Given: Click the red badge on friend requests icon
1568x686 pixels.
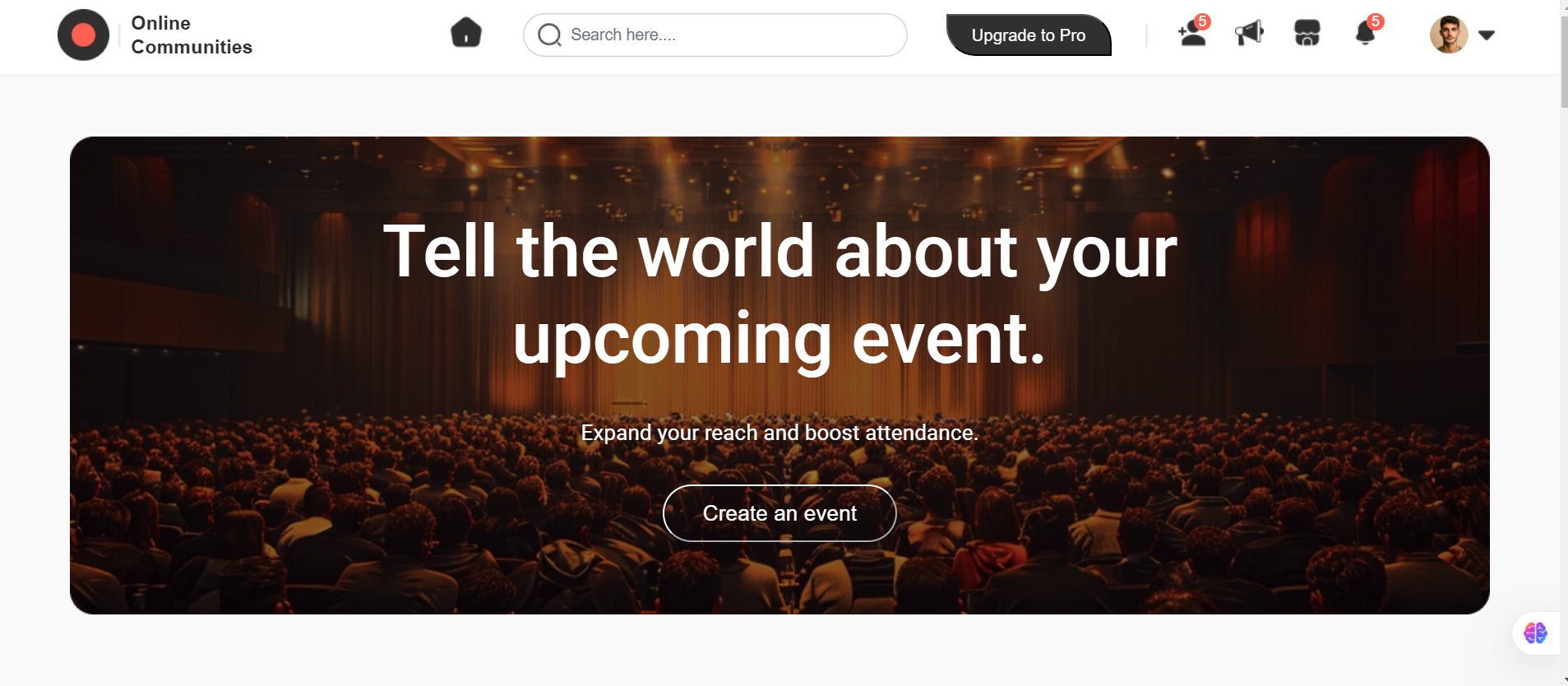Looking at the screenshot, I should (x=1202, y=21).
